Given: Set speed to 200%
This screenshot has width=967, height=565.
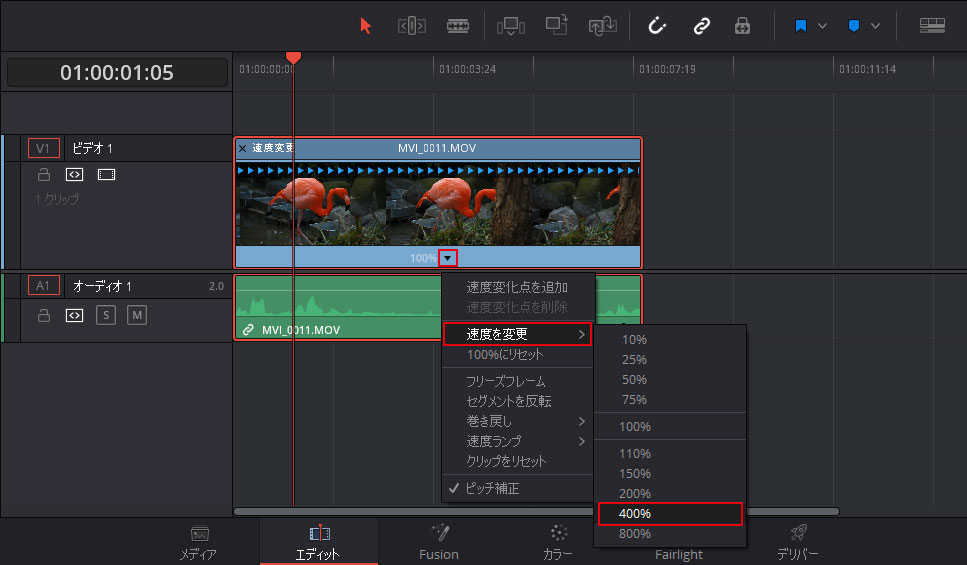Looking at the screenshot, I should (x=670, y=493).
